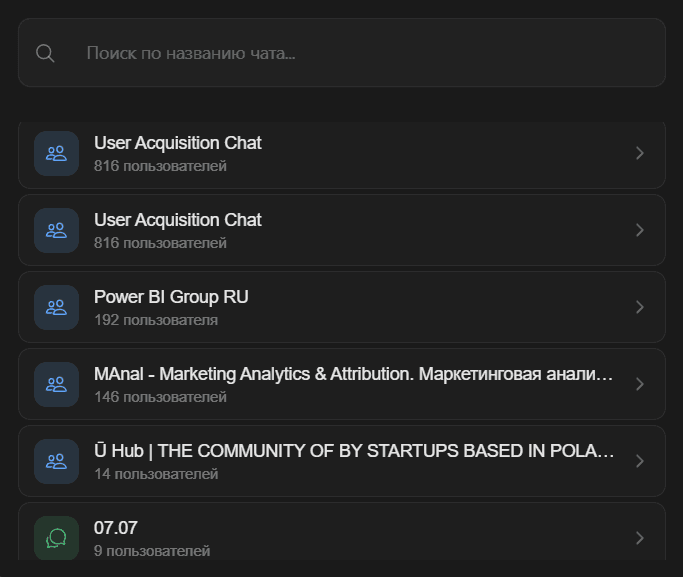Open first User Acquisition Chat via its chevron
683x577 pixels.
[639, 153]
